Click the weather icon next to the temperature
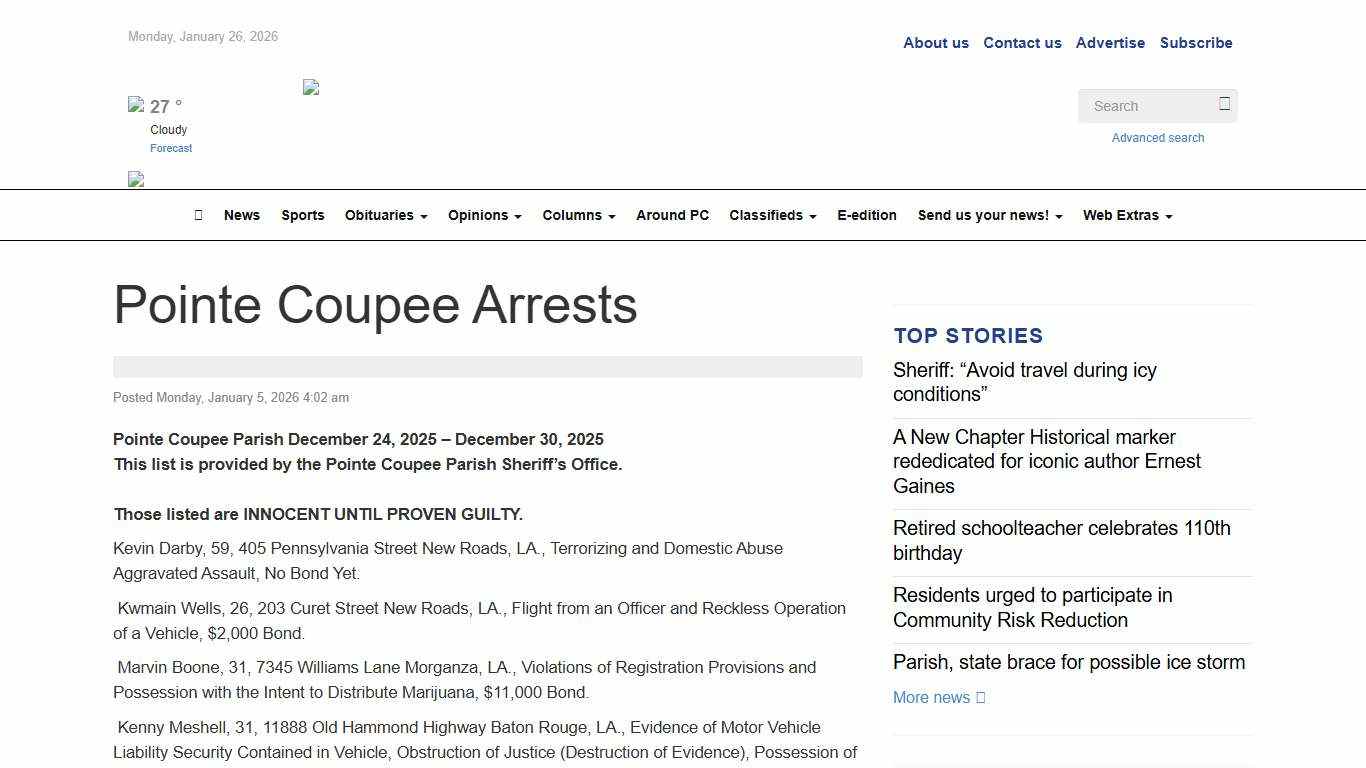This screenshot has width=1366, height=768. point(137,104)
